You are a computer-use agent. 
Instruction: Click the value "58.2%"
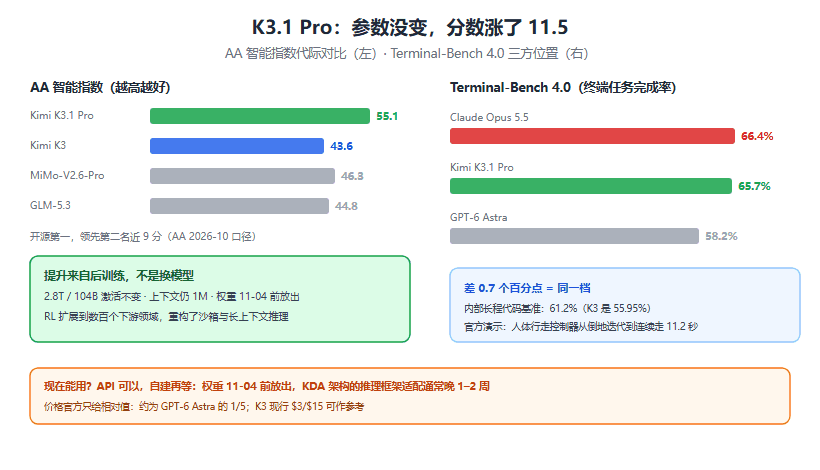721,236
